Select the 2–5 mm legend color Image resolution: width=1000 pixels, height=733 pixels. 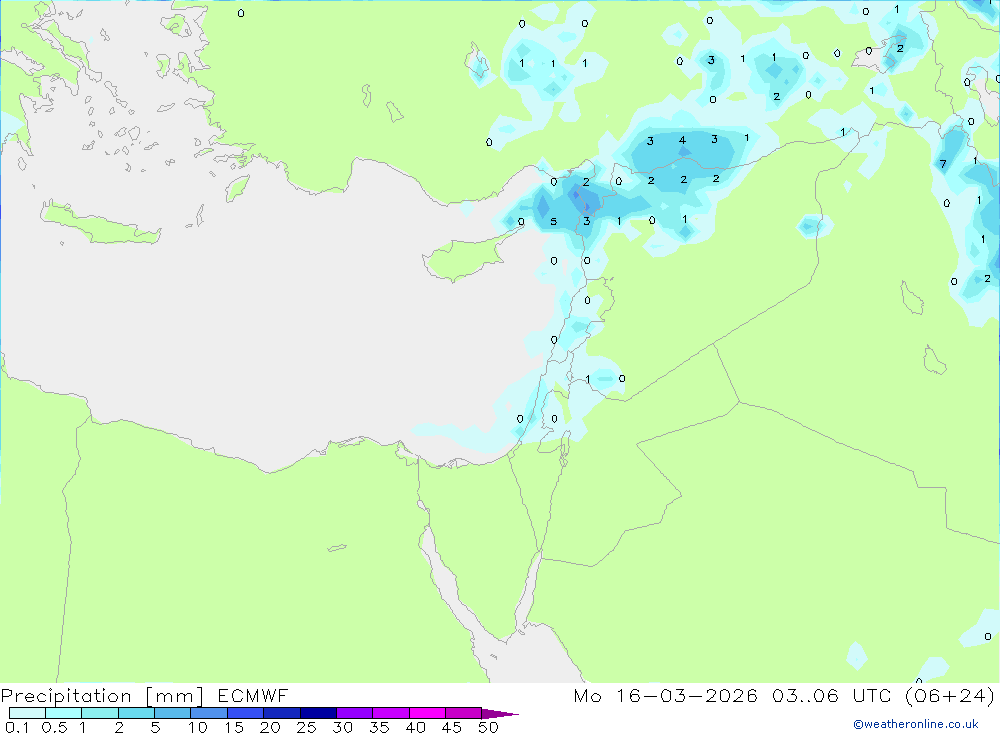point(136,713)
